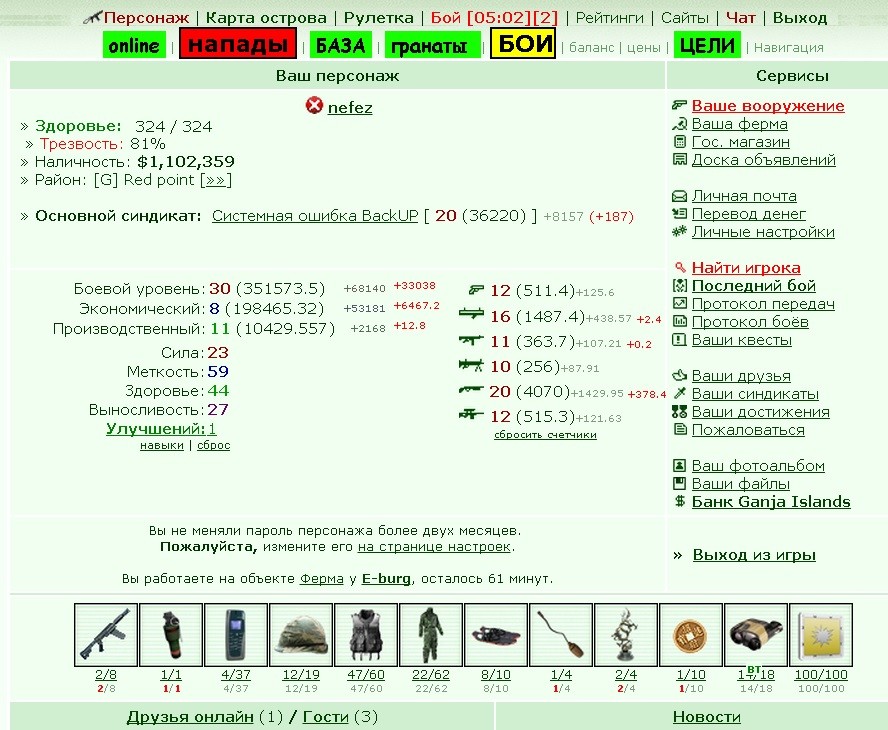
Task: Click the [»»] district link
Action: coord(216,180)
